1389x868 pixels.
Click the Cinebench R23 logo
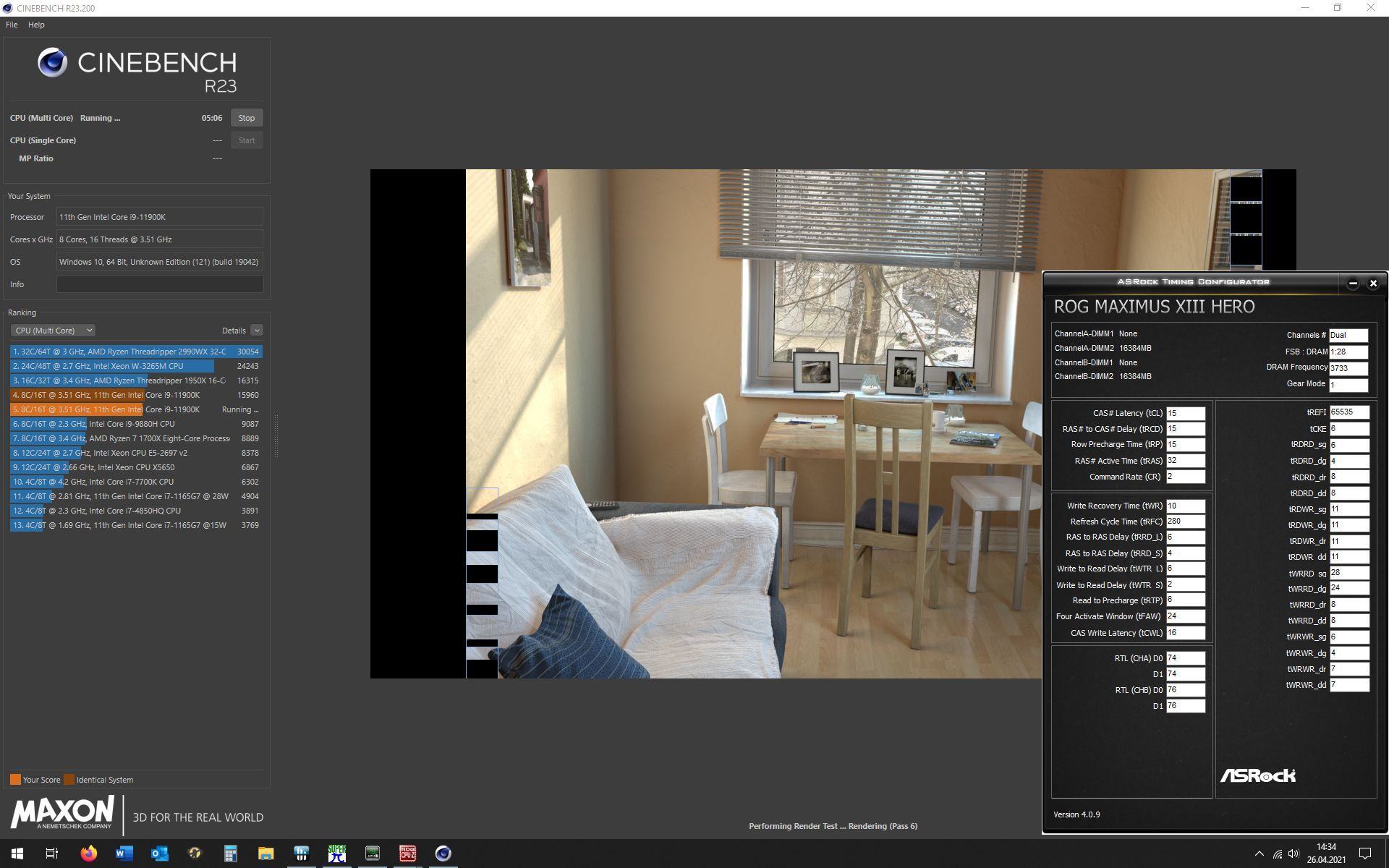(137, 71)
